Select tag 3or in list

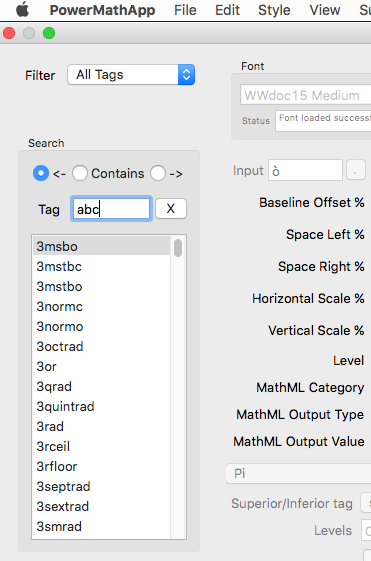point(102,366)
